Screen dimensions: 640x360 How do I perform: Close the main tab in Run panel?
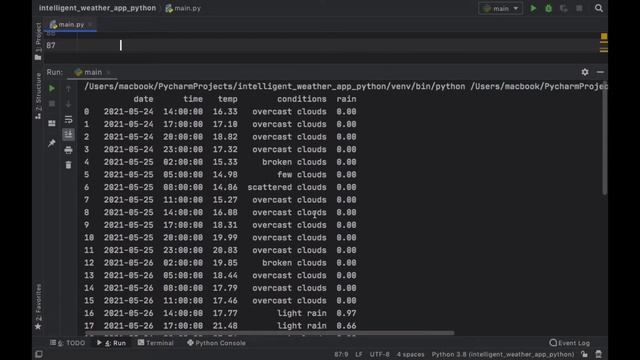click(x=109, y=72)
